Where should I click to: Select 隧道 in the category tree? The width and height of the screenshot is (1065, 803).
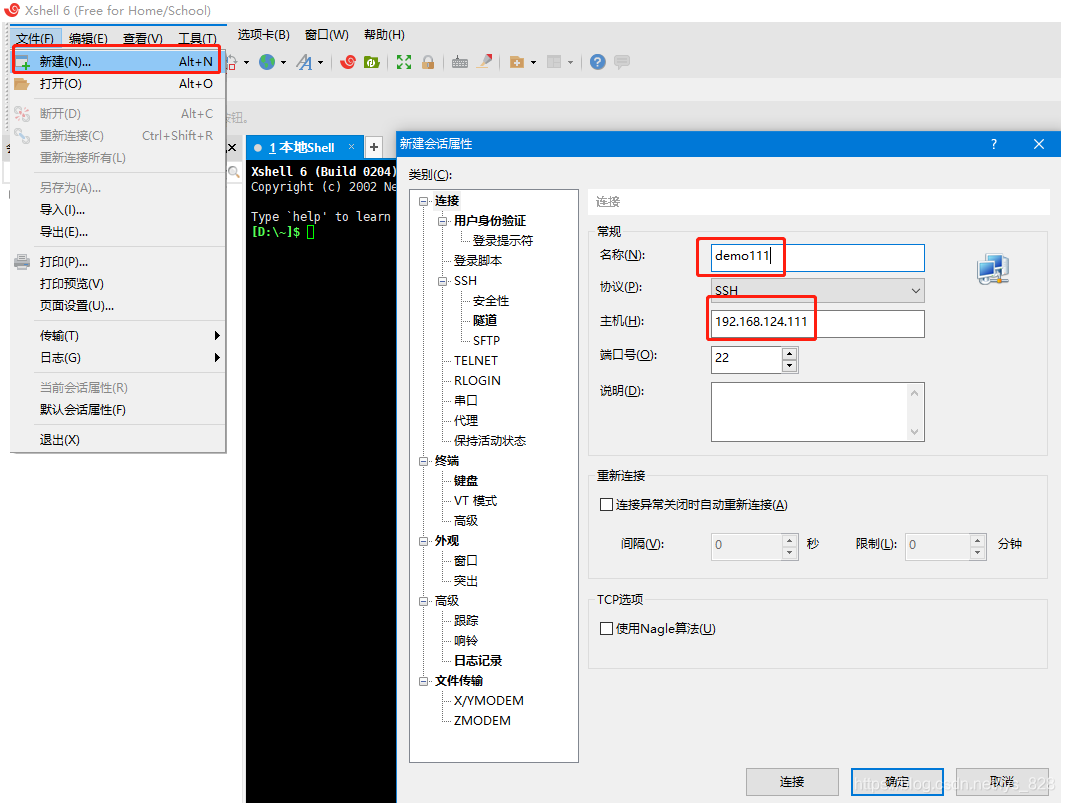pos(485,321)
